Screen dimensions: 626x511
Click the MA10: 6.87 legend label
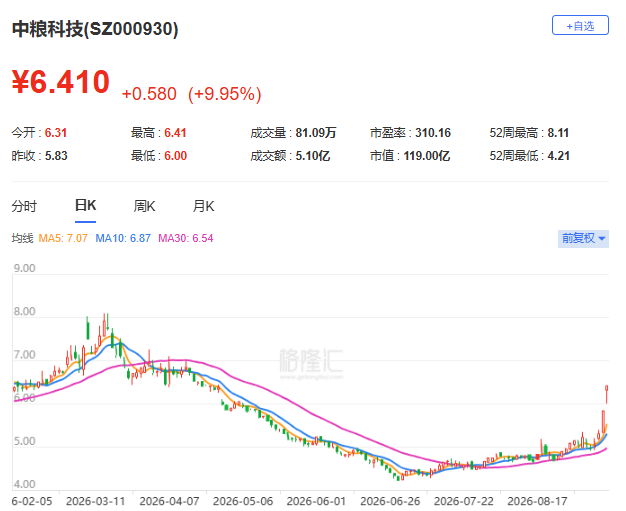pyautogui.click(x=123, y=238)
